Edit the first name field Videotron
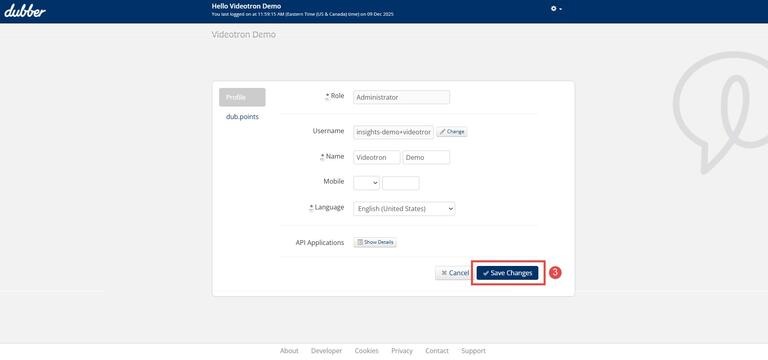The image size is (768, 360). pos(377,157)
